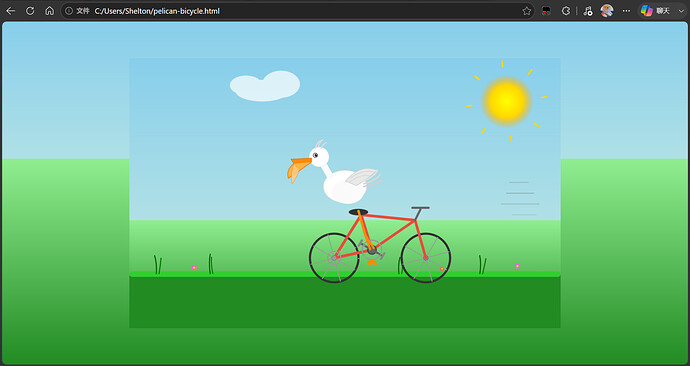Expand the chevron next to 聊天
The height and width of the screenshot is (366, 690).
click(x=681, y=11)
